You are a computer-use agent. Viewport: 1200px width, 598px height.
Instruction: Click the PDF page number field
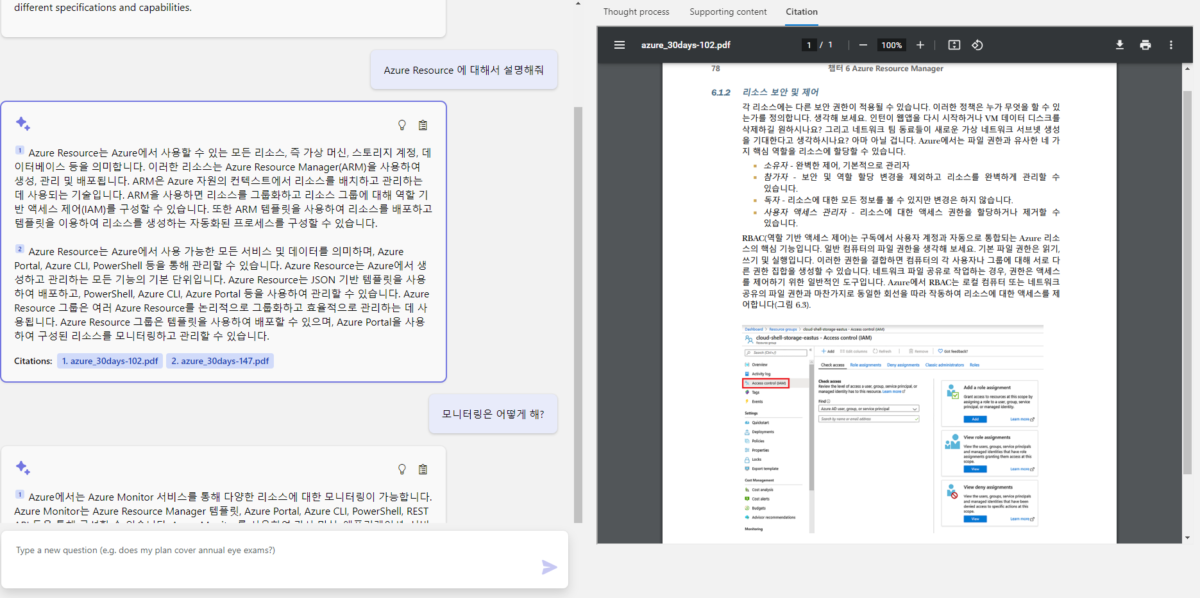pyautogui.click(x=809, y=45)
